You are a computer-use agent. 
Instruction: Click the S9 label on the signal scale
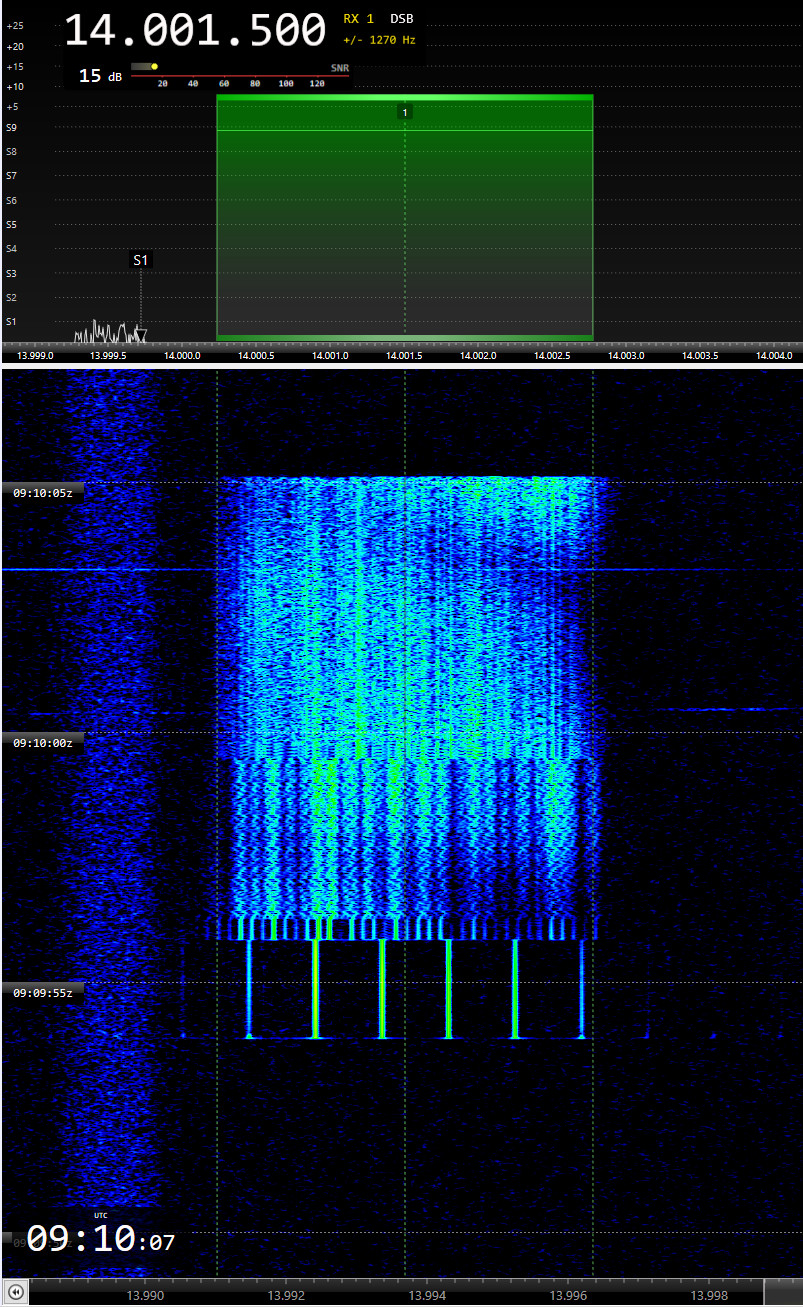12,128
